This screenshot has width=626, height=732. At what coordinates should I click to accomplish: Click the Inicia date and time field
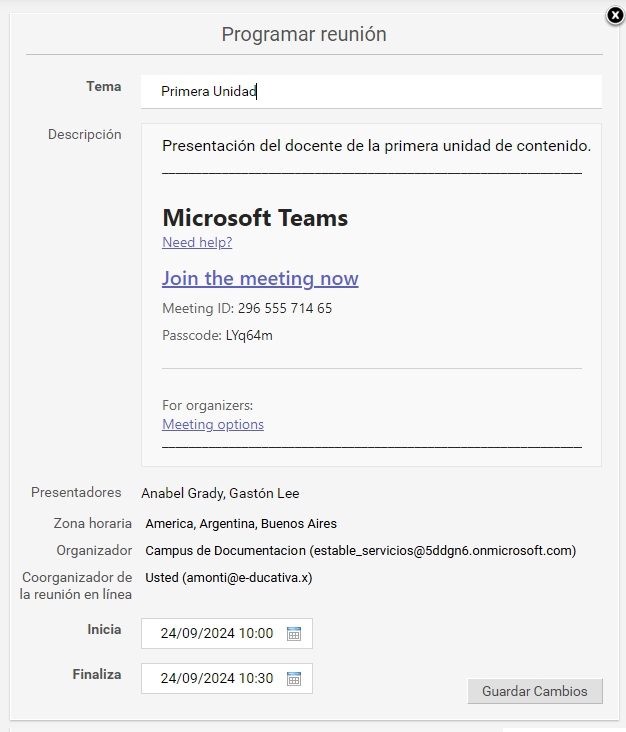[x=216, y=633]
